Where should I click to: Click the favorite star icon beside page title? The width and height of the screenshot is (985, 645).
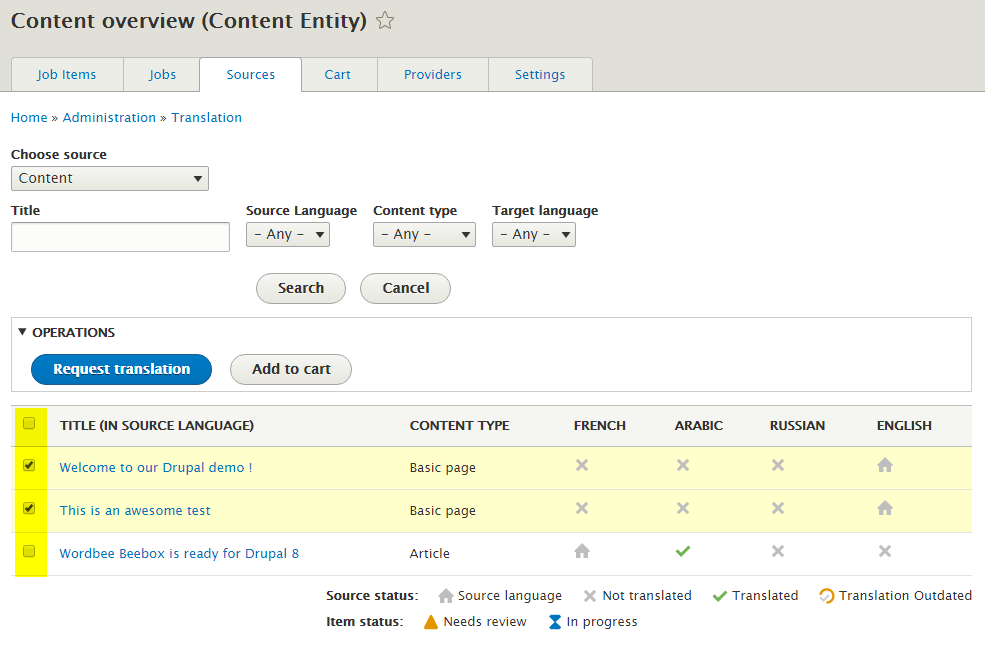[385, 21]
